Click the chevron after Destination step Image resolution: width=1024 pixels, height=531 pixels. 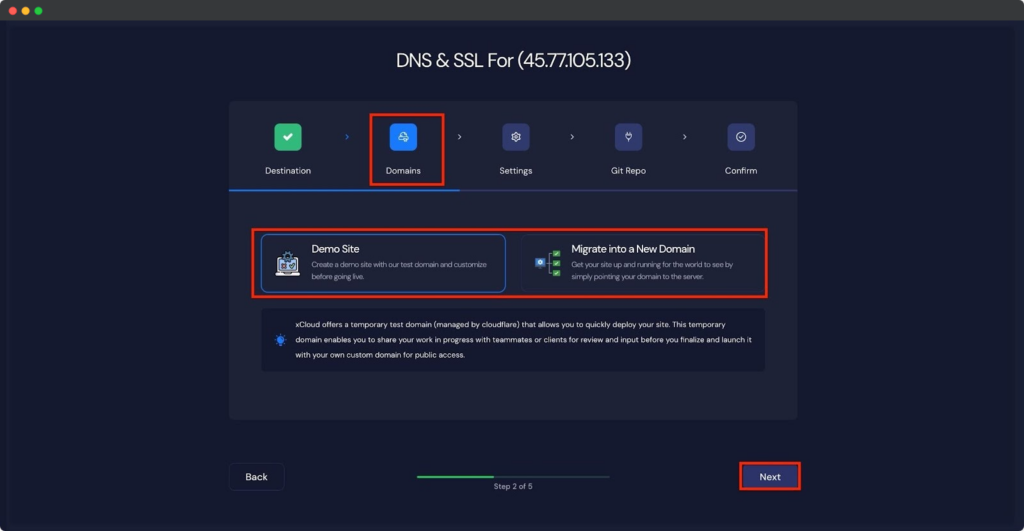pos(347,137)
